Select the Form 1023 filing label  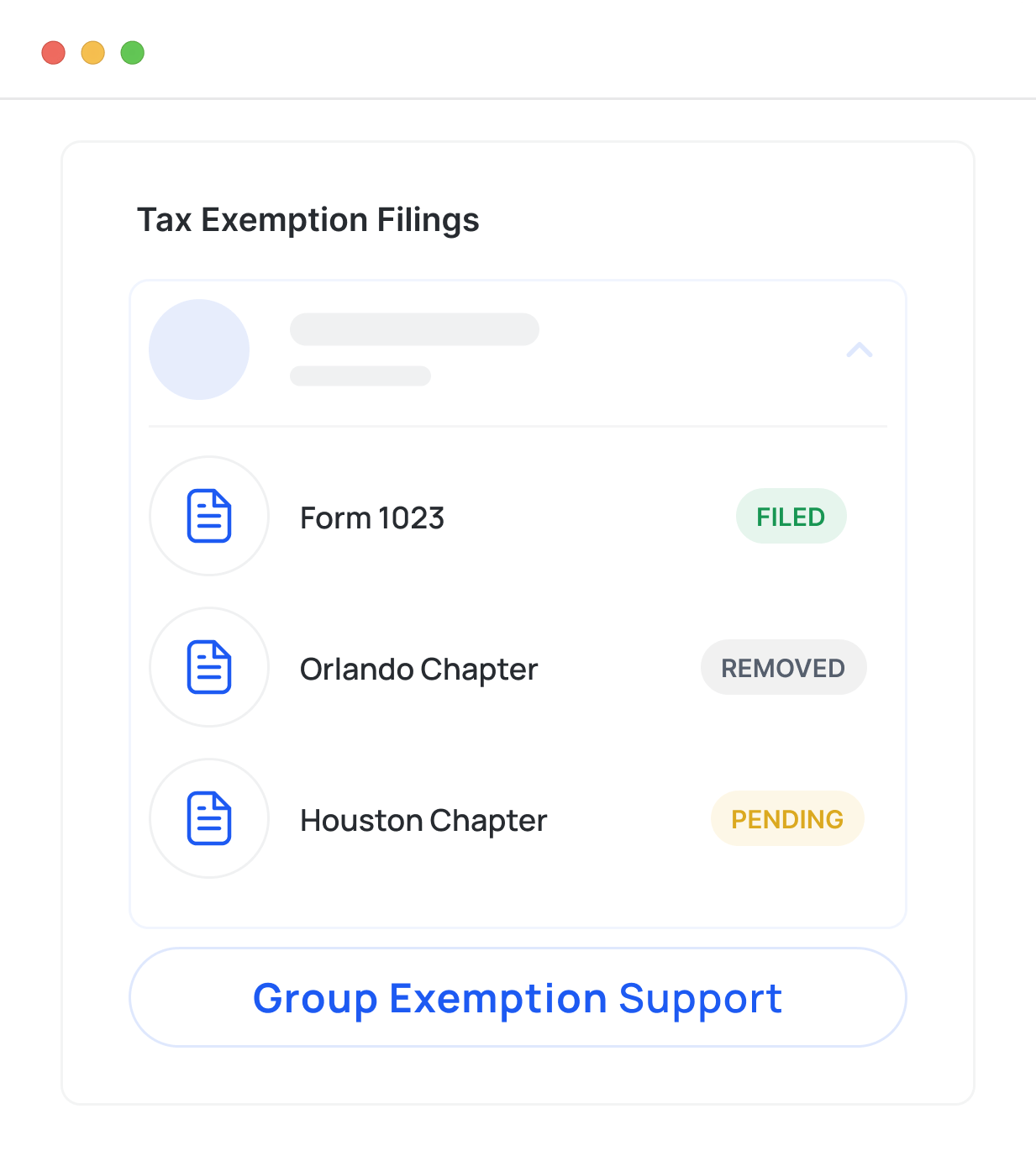(x=372, y=518)
